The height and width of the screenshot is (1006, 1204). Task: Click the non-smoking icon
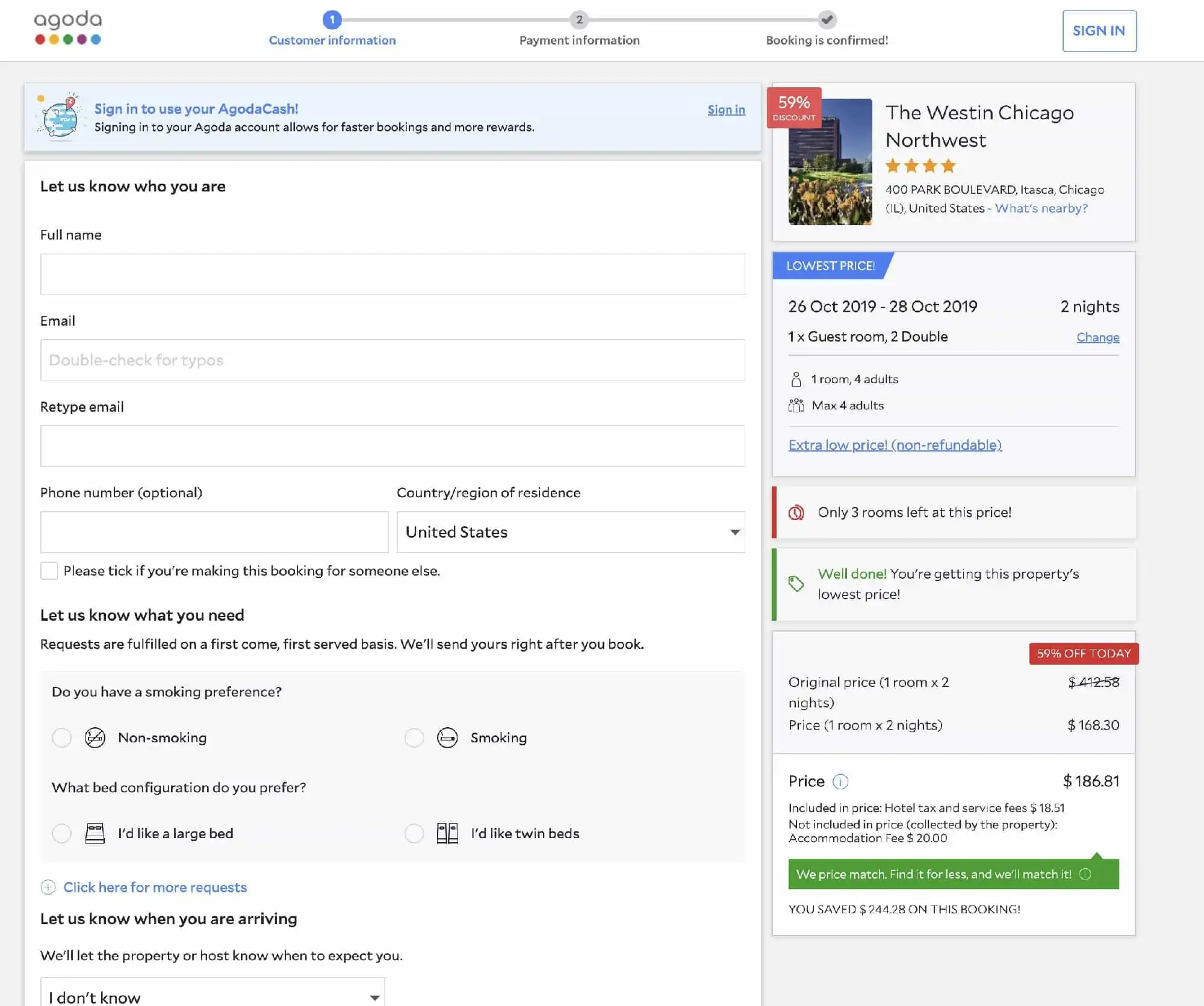pyautogui.click(x=95, y=737)
